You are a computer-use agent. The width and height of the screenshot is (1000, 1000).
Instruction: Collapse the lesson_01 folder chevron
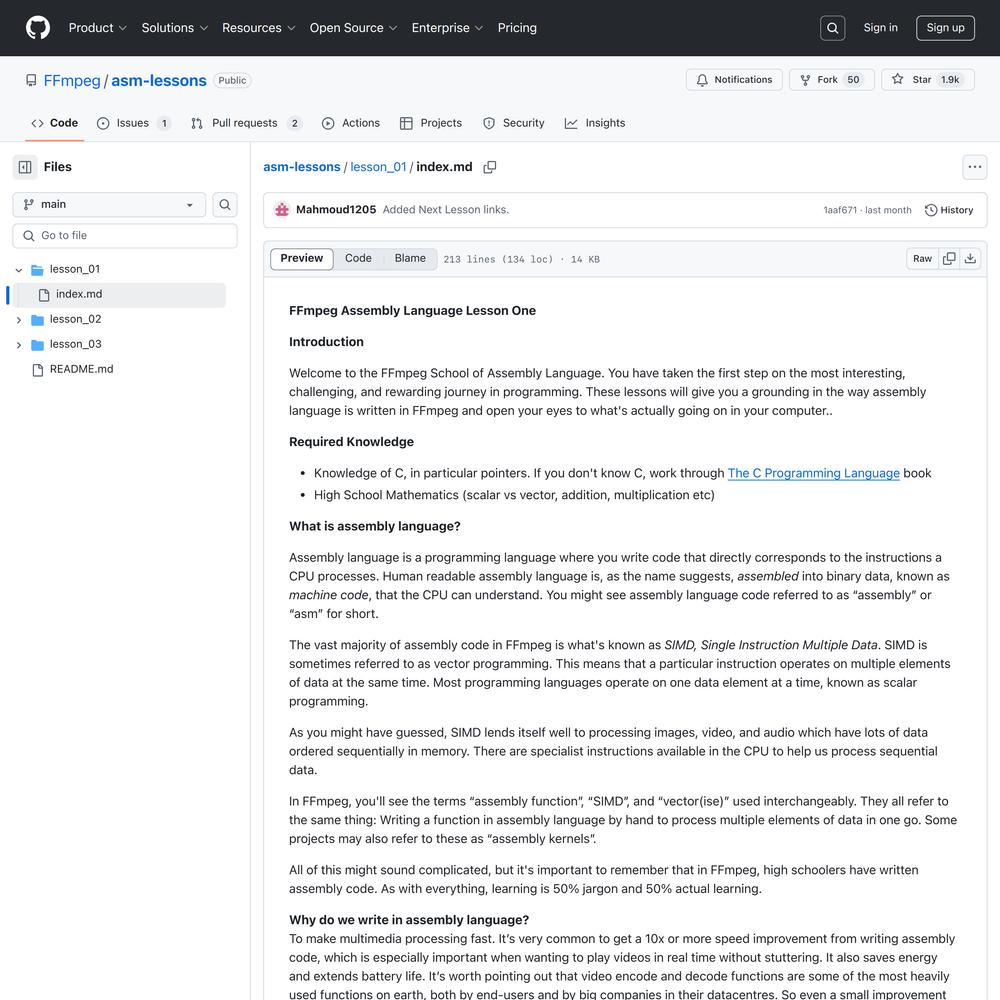pyautogui.click(x=18, y=270)
